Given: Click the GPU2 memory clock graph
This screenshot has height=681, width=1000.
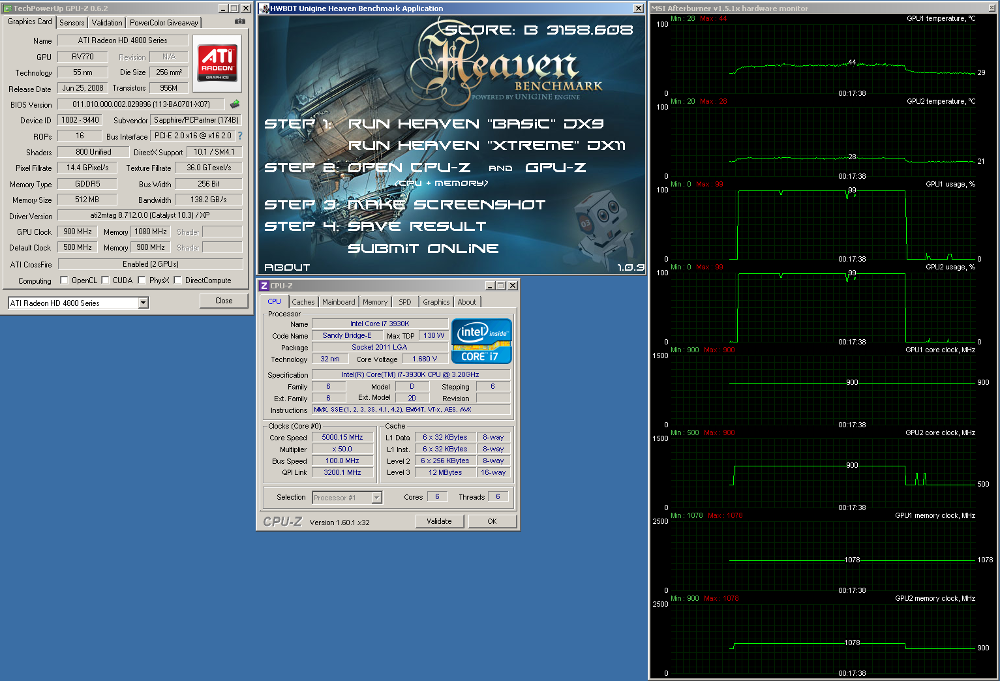Looking at the screenshot, I should tap(823, 639).
